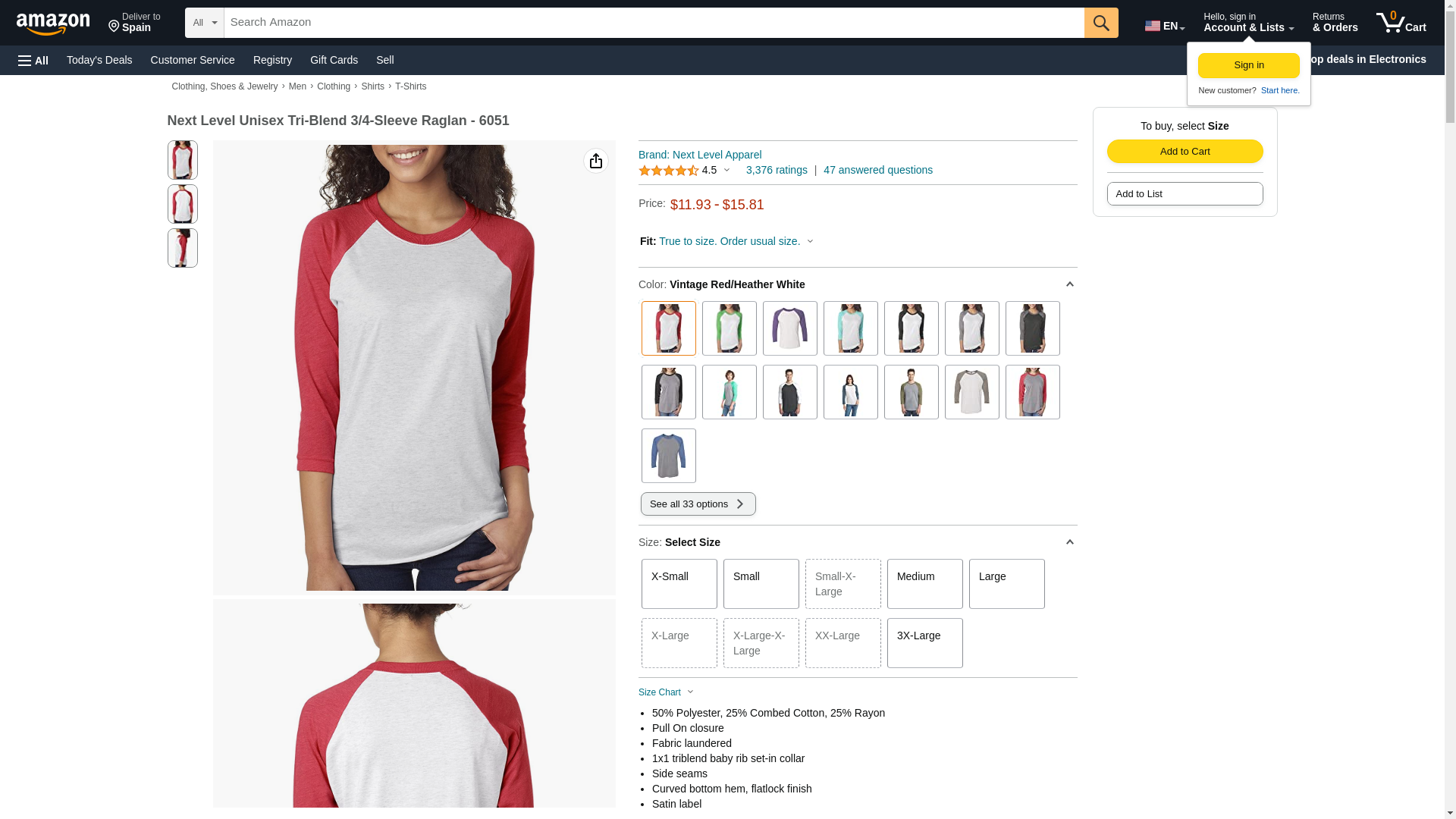Click the share icon on product image

(x=596, y=161)
